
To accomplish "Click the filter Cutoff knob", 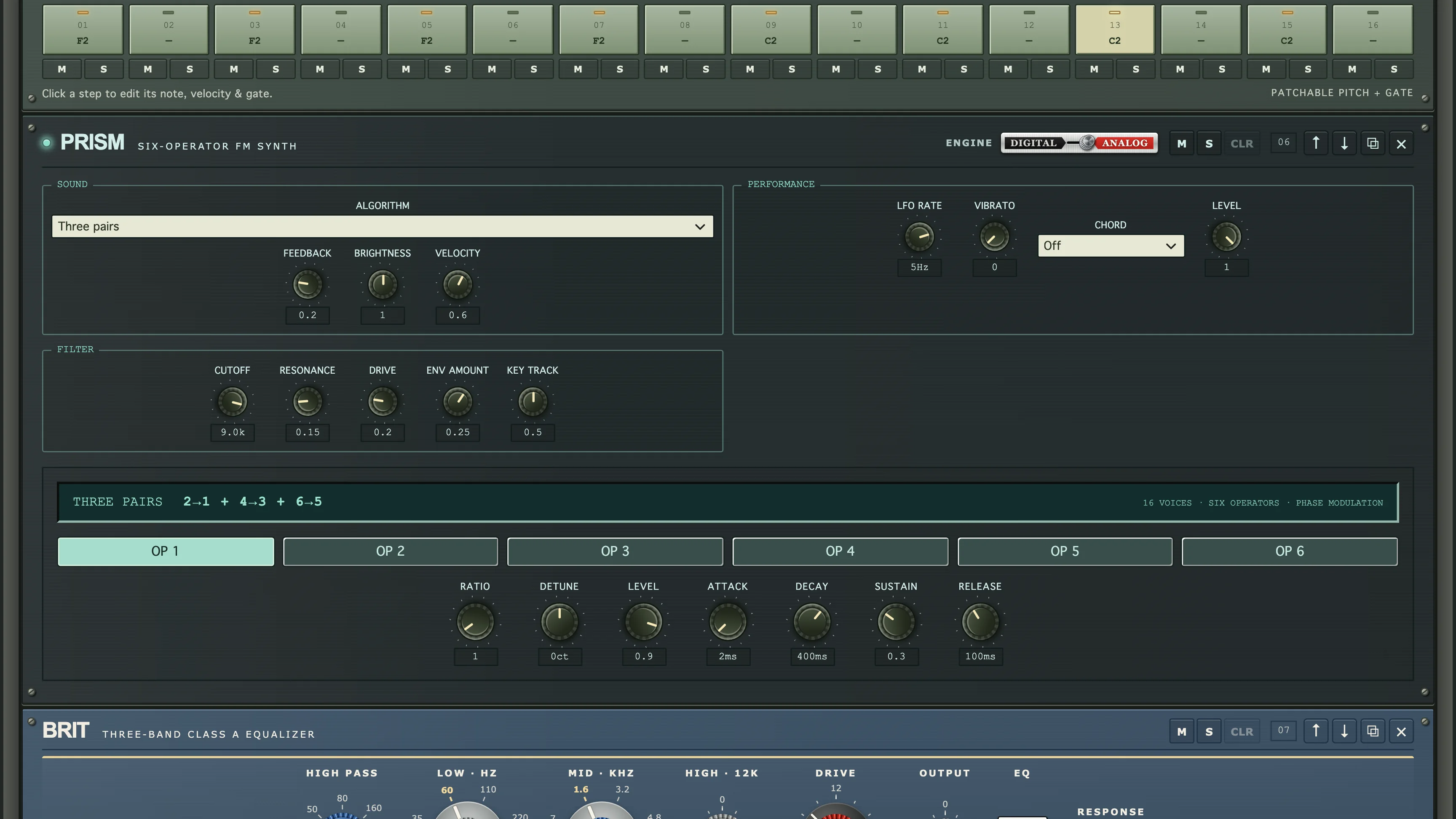I will coord(232,401).
